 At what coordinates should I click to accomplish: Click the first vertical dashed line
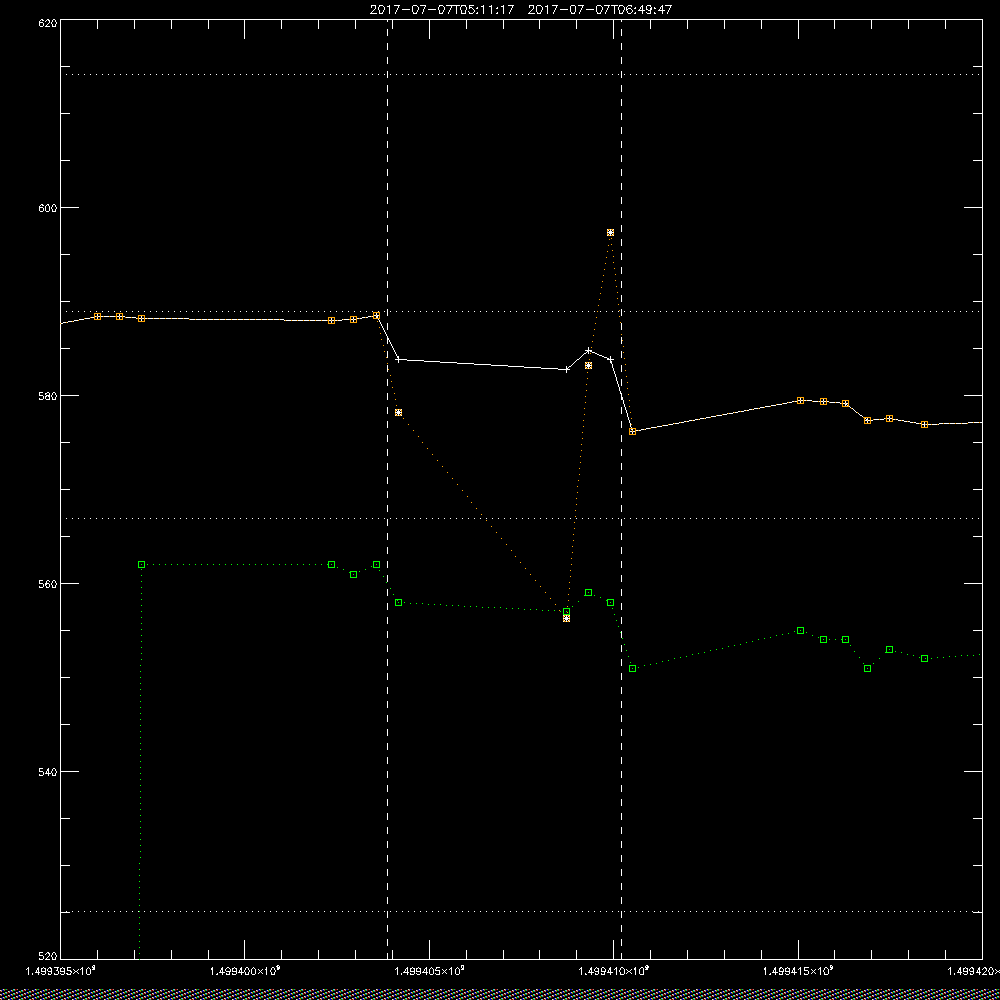[x=388, y=489]
